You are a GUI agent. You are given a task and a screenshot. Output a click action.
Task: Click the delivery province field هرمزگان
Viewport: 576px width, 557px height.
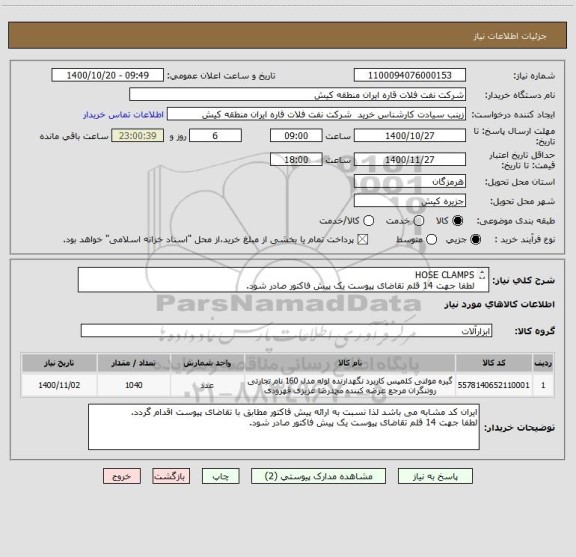coord(410,181)
